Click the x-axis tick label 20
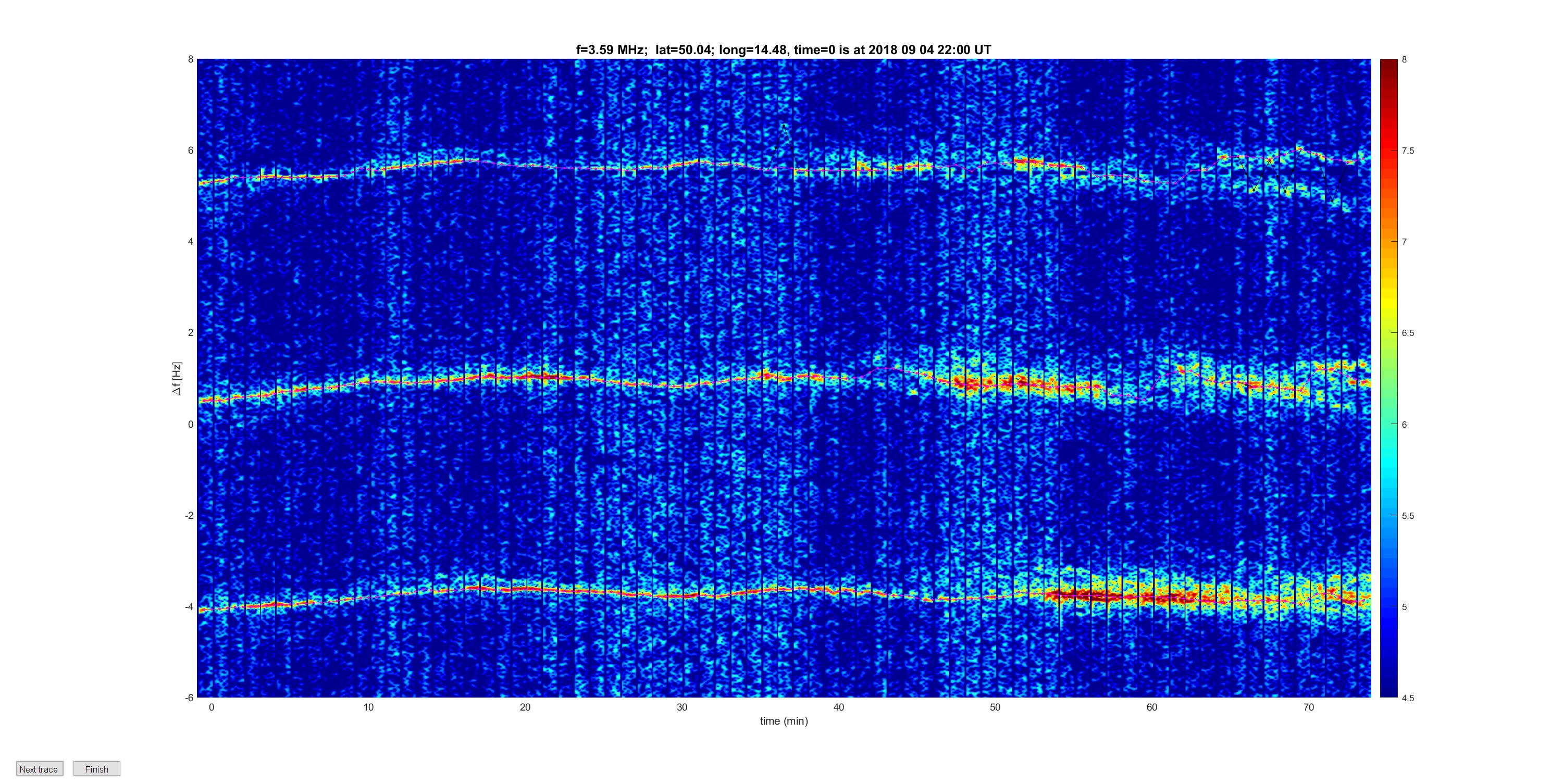 point(525,707)
